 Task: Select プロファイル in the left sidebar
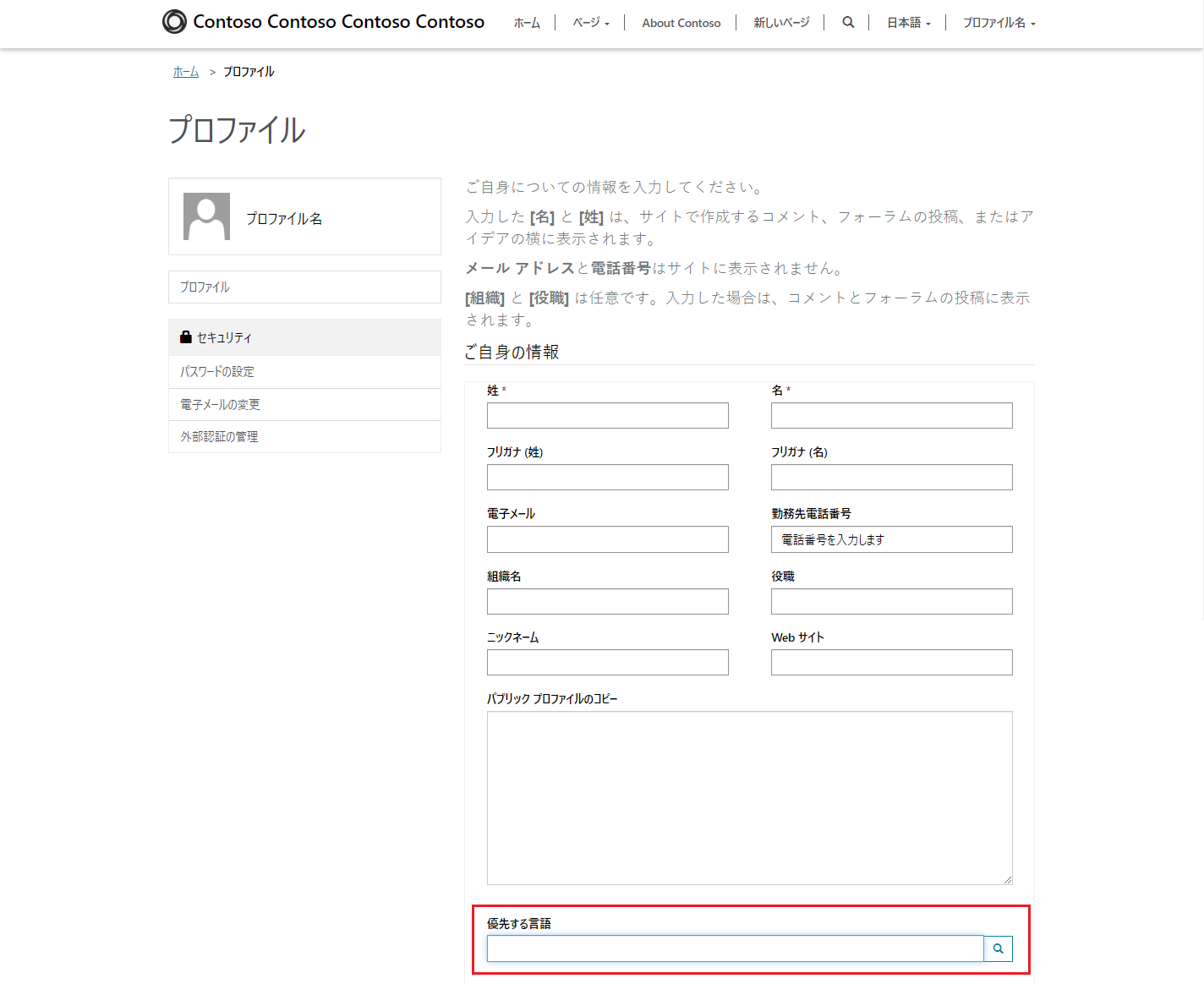pyautogui.click(x=304, y=287)
